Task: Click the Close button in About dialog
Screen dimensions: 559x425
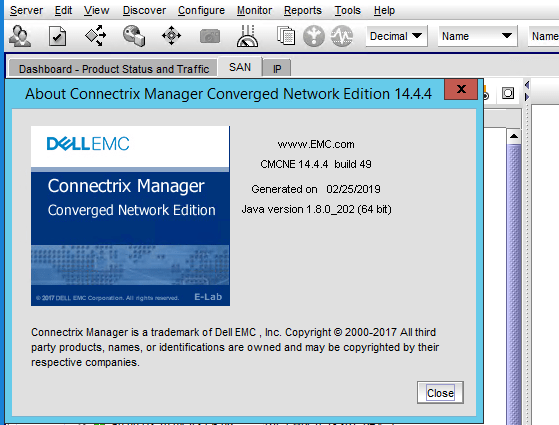Action: pos(440,393)
